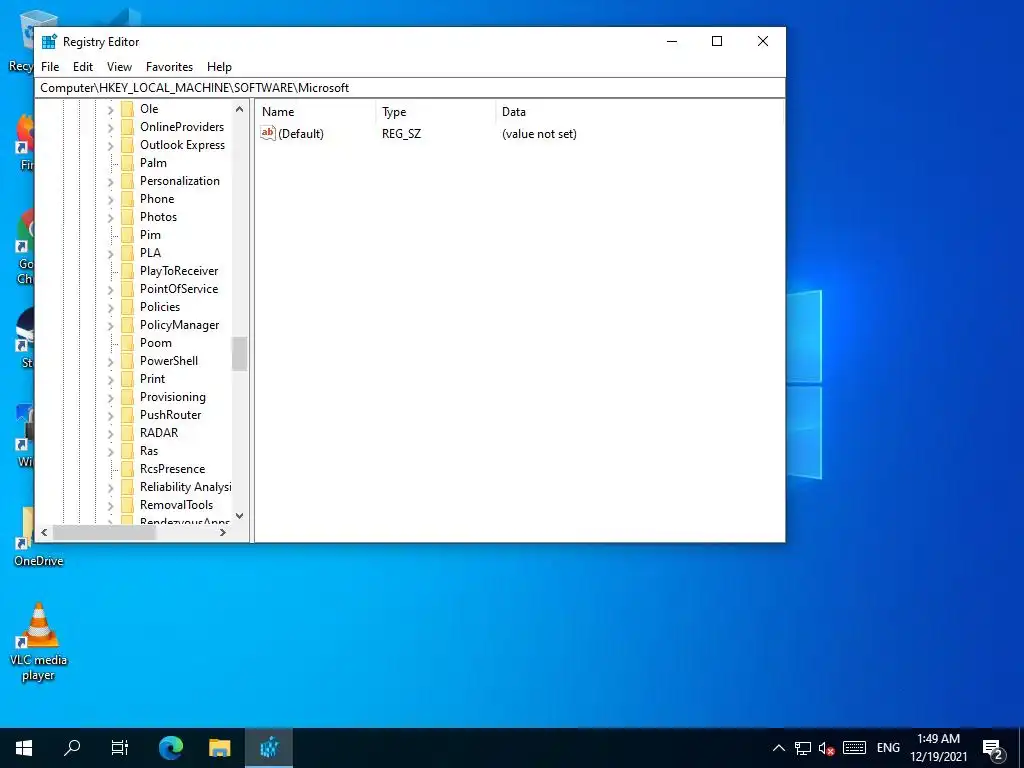Expand the Print key
The height and width of the screenshot is (768, 1024).
[x=110, y=379]
